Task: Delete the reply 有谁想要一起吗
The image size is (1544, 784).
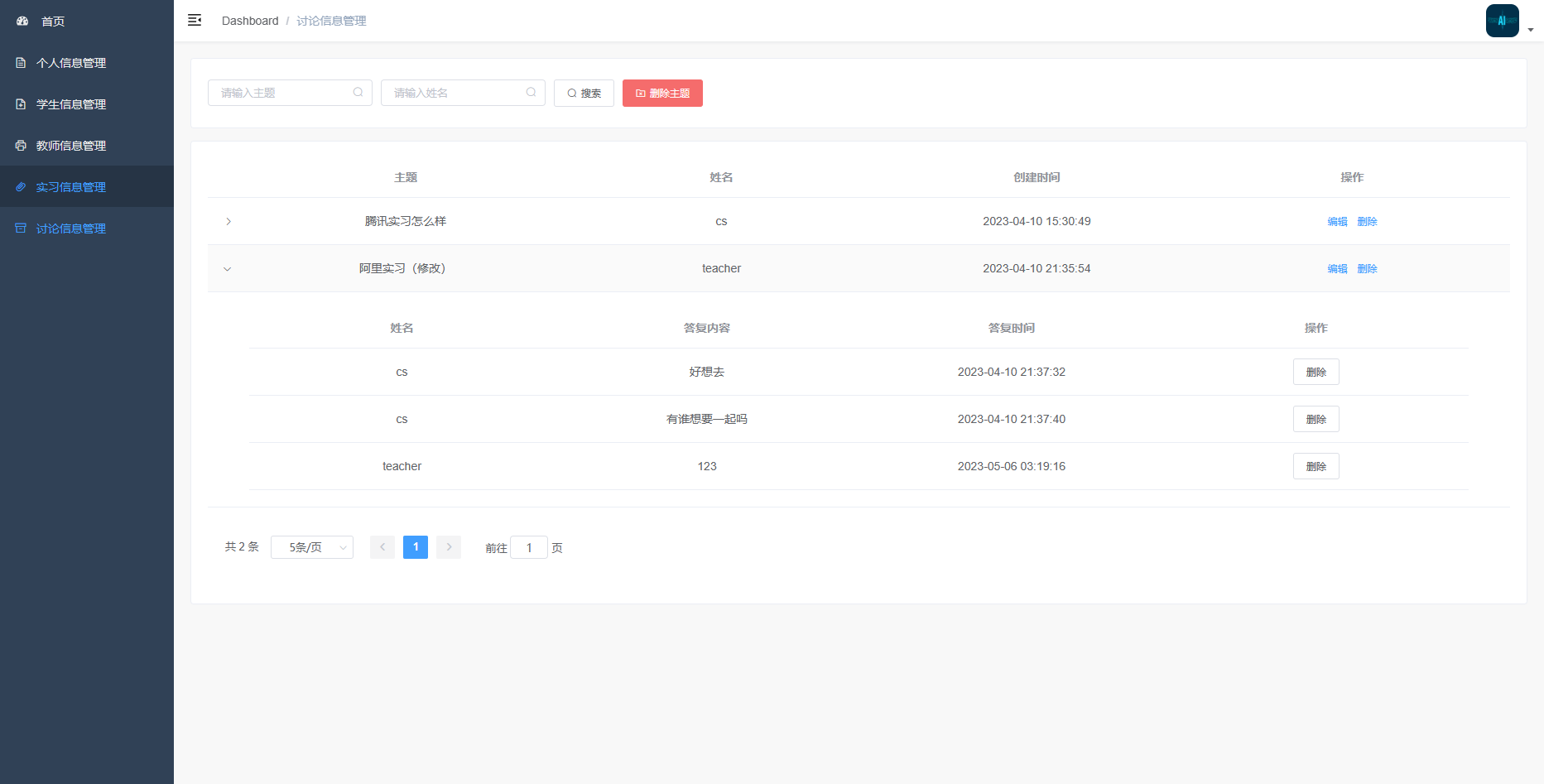Action: click(x=1316, y=420)
